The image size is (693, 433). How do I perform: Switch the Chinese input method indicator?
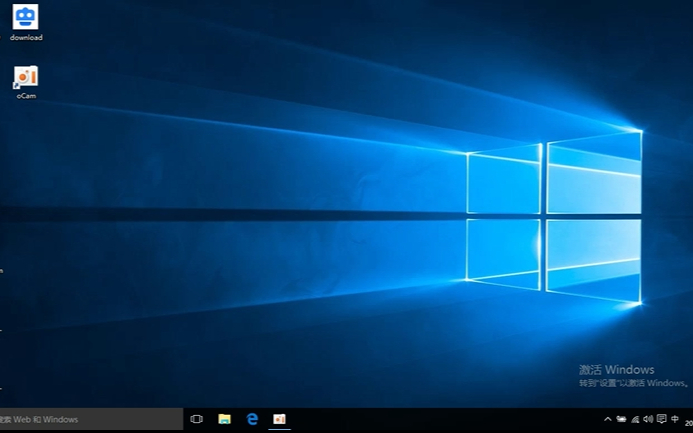[x=675, y=418]
